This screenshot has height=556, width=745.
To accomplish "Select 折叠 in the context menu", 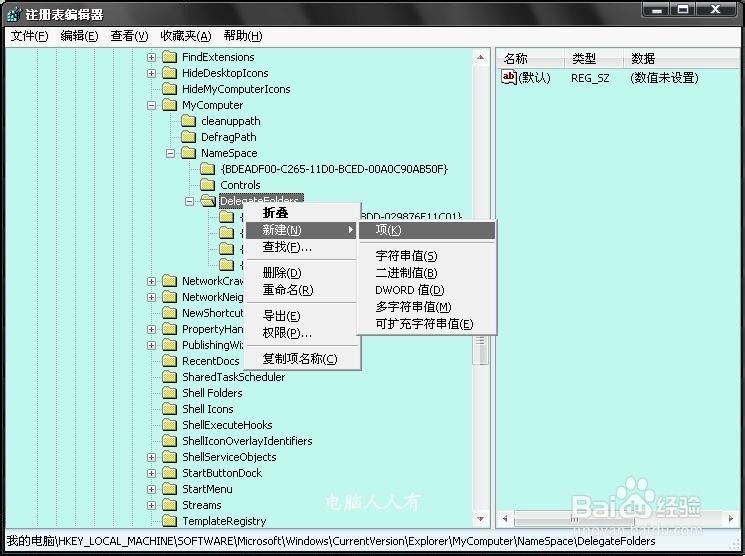I will (301, 213).
